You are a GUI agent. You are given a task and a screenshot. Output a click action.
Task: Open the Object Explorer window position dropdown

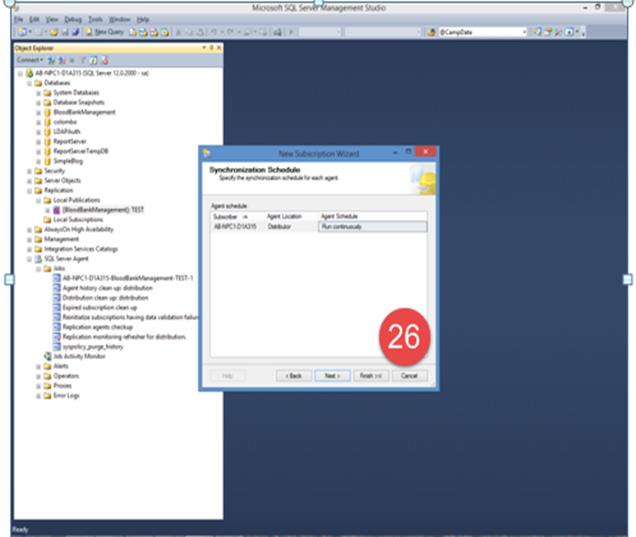[x=204, y=48]
